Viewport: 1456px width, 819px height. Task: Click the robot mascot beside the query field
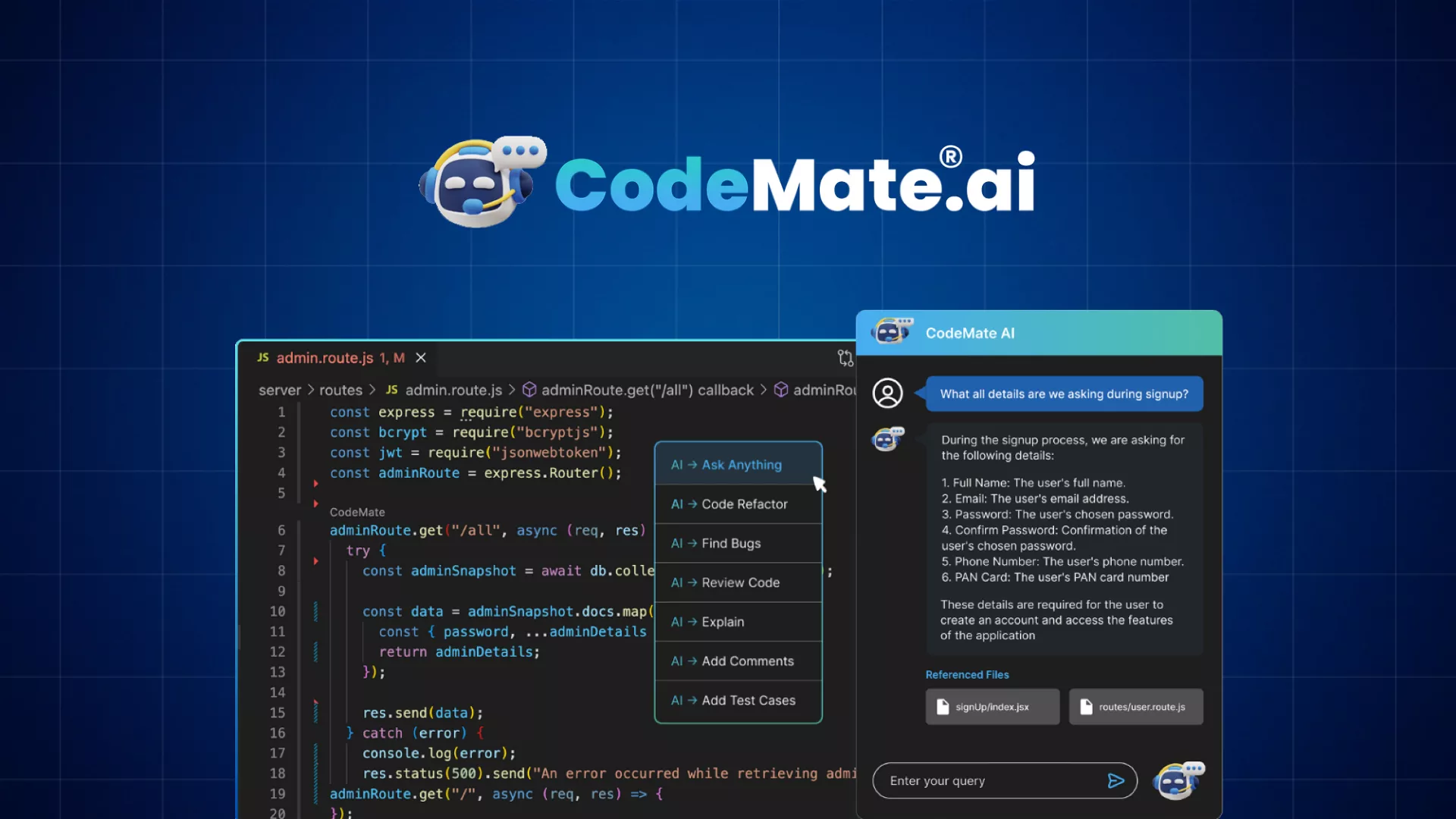(x=1178, y=780)
